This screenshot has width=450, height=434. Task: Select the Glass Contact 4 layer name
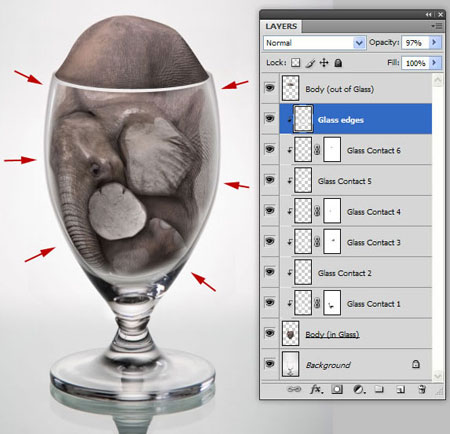tap(373, 212)
